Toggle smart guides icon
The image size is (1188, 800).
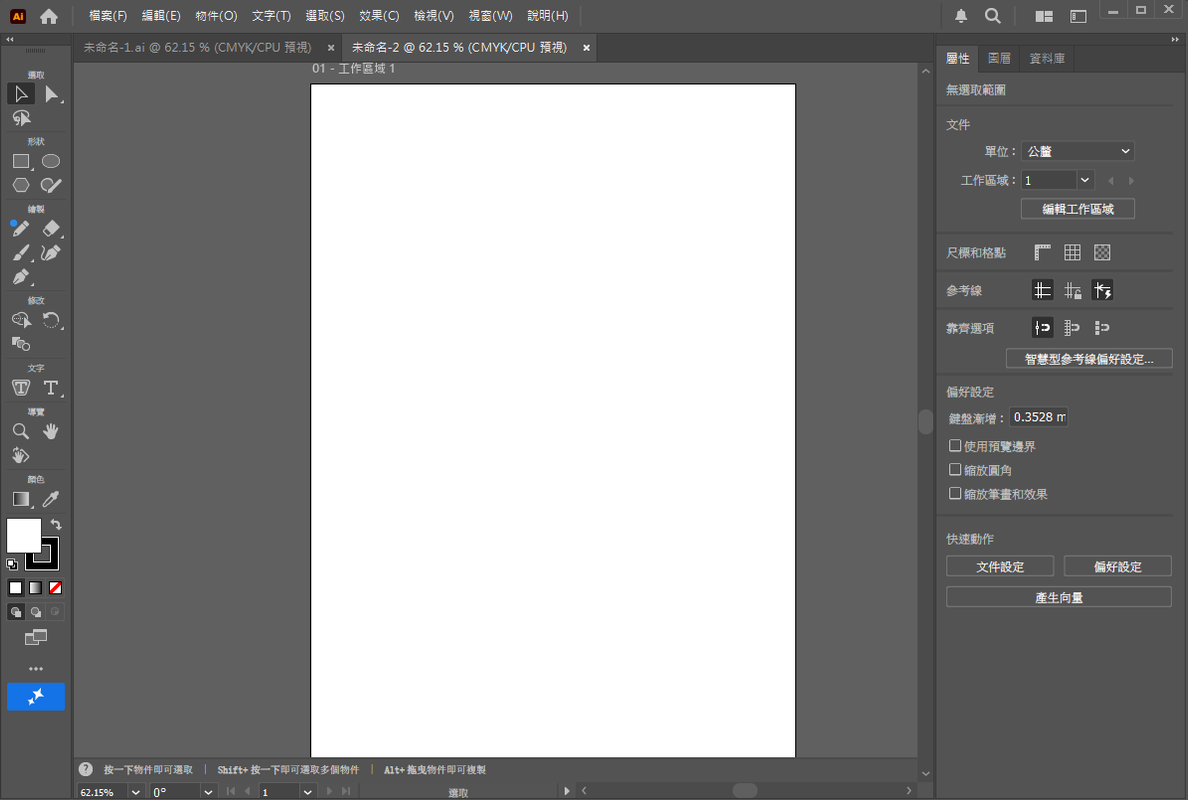1102,290
